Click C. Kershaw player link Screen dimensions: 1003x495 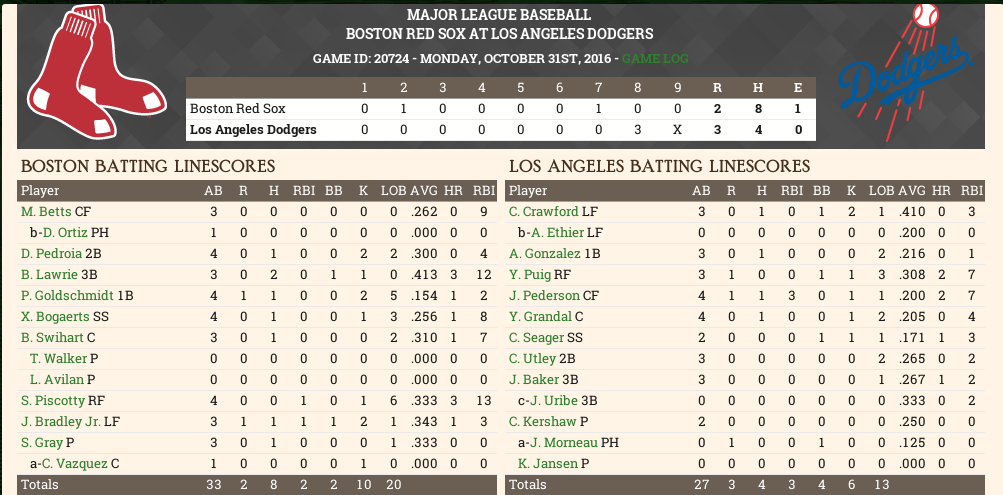[542, 421]
